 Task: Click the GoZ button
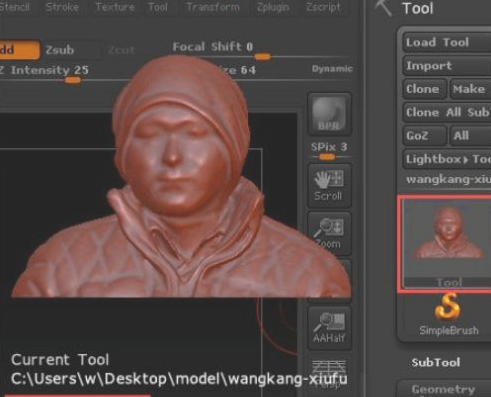tap(424, 136)
